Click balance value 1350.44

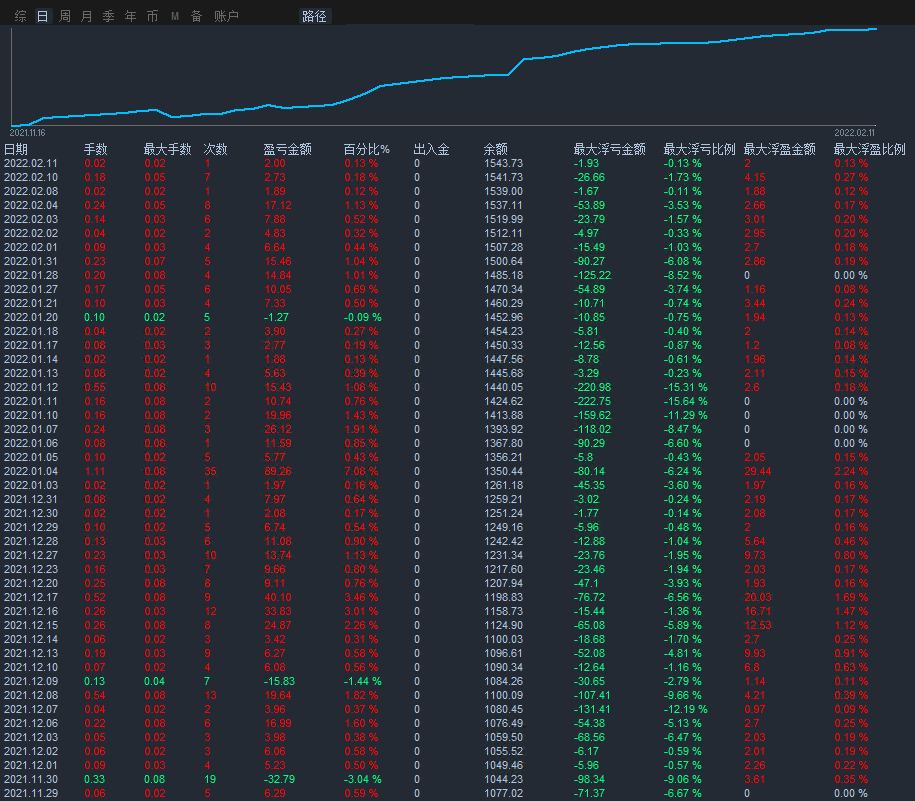point(504,471)
